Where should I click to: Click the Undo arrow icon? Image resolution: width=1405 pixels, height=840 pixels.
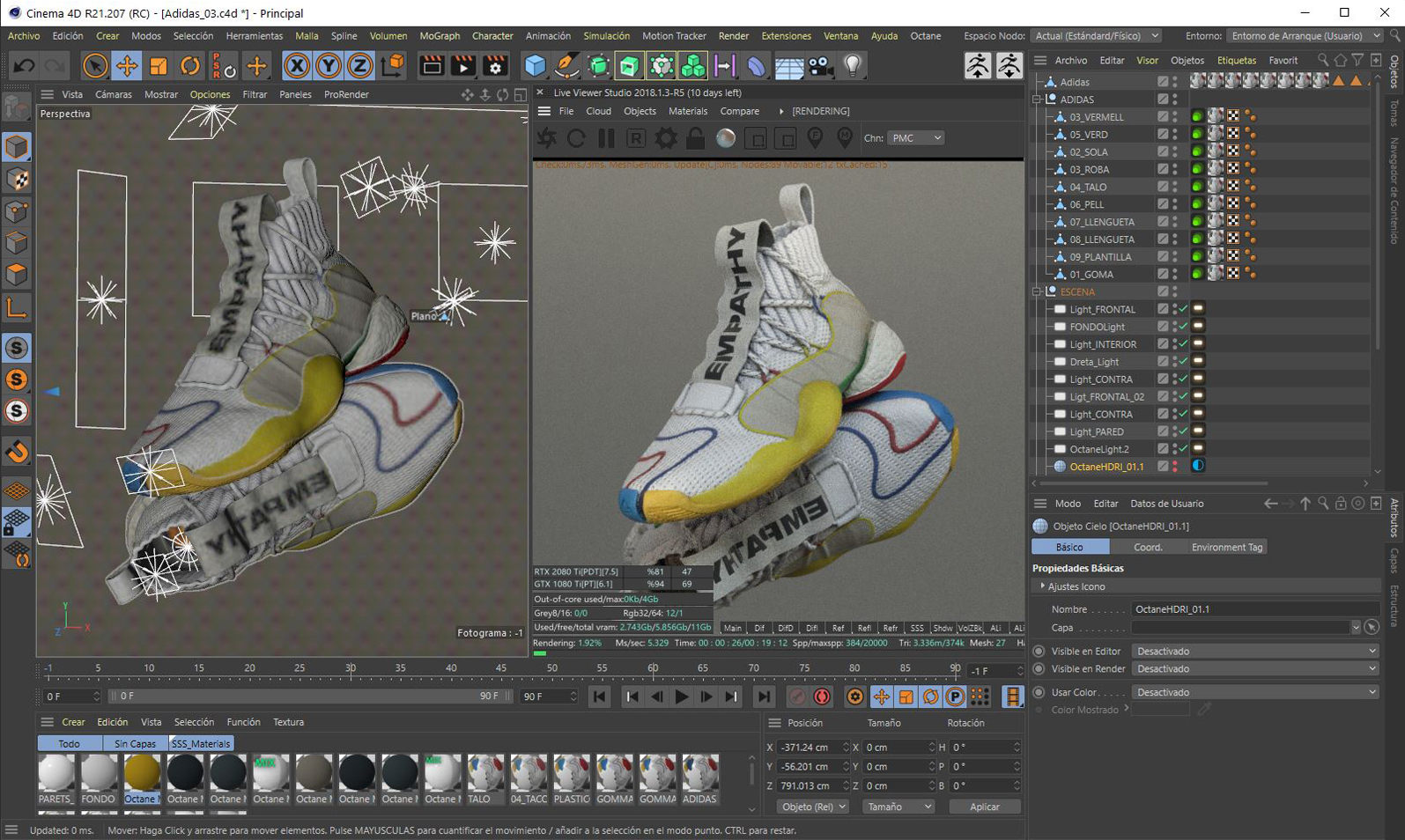24,65
